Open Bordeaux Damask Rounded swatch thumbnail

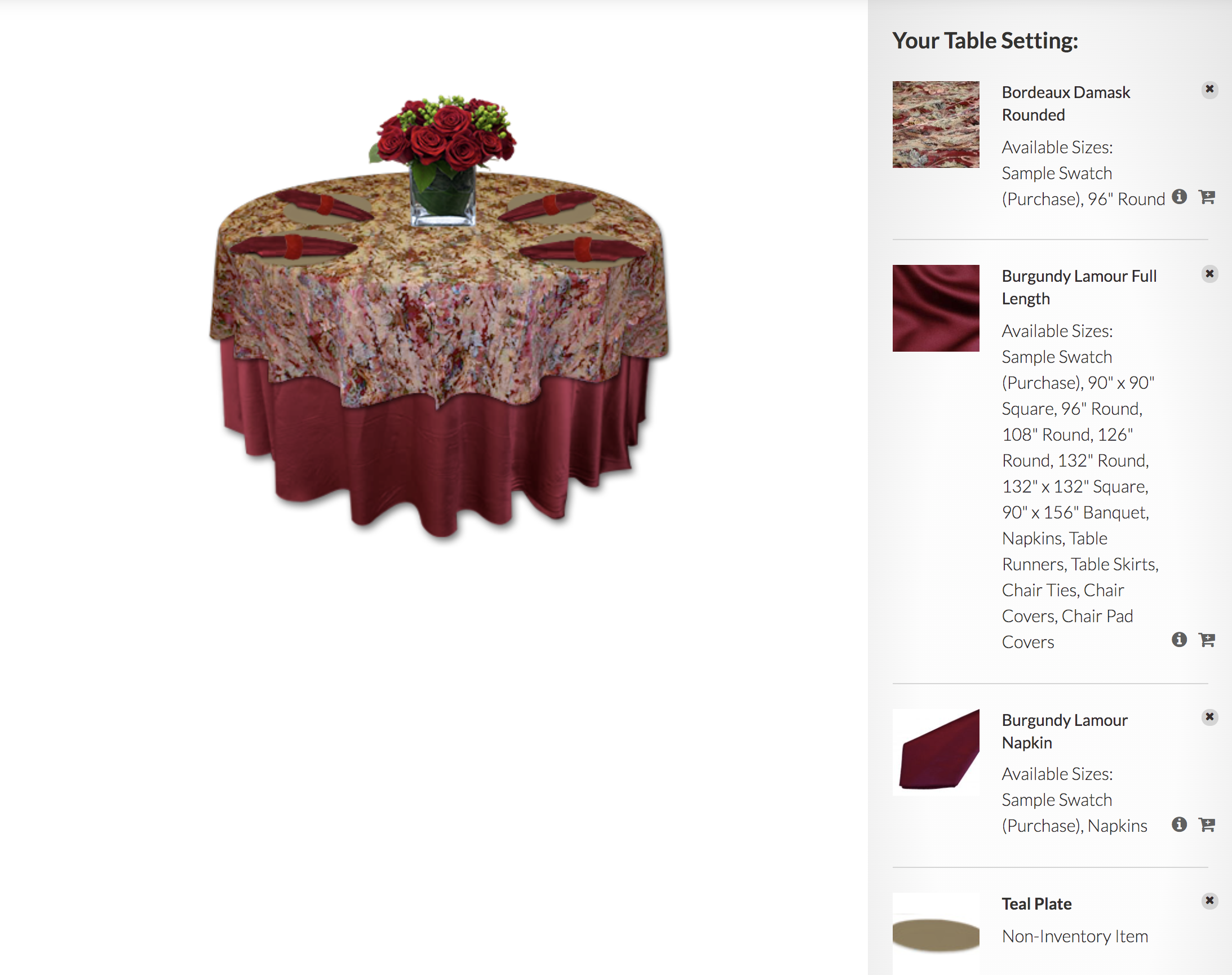936,125
